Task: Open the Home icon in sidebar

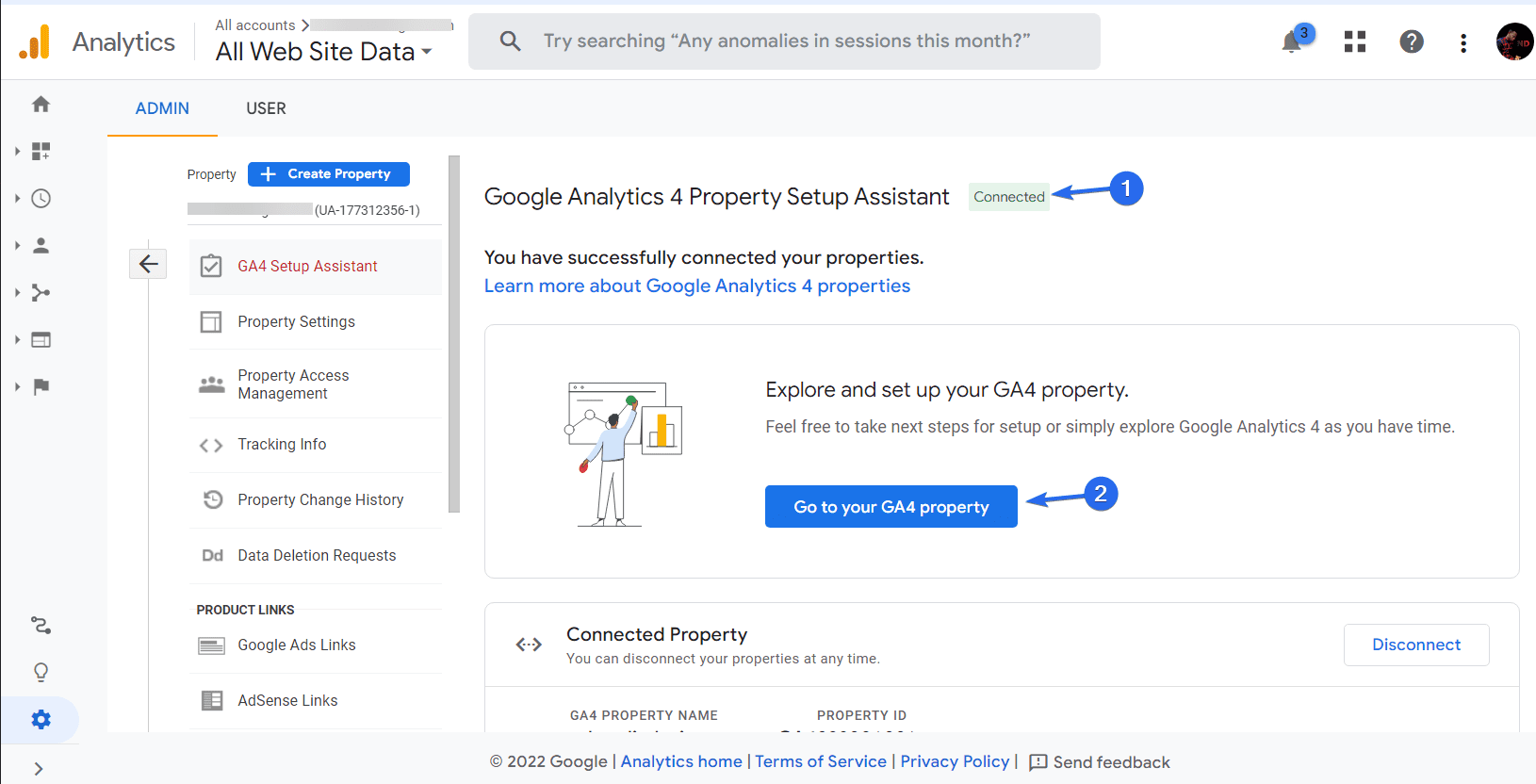Action: 41,105
